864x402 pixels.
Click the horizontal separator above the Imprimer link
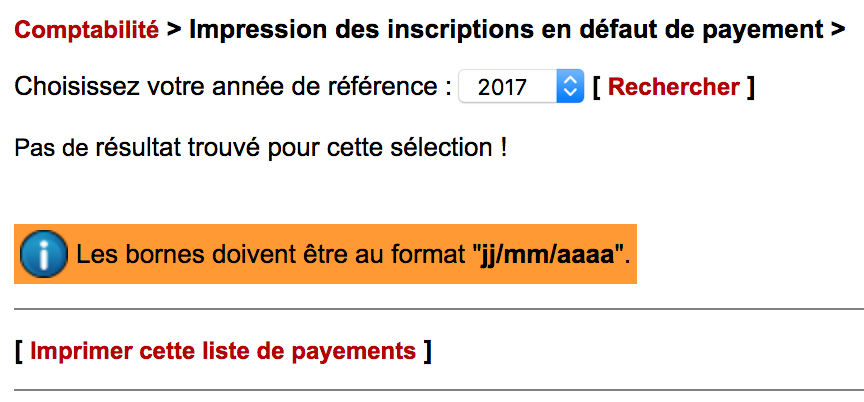coord(438,309)
